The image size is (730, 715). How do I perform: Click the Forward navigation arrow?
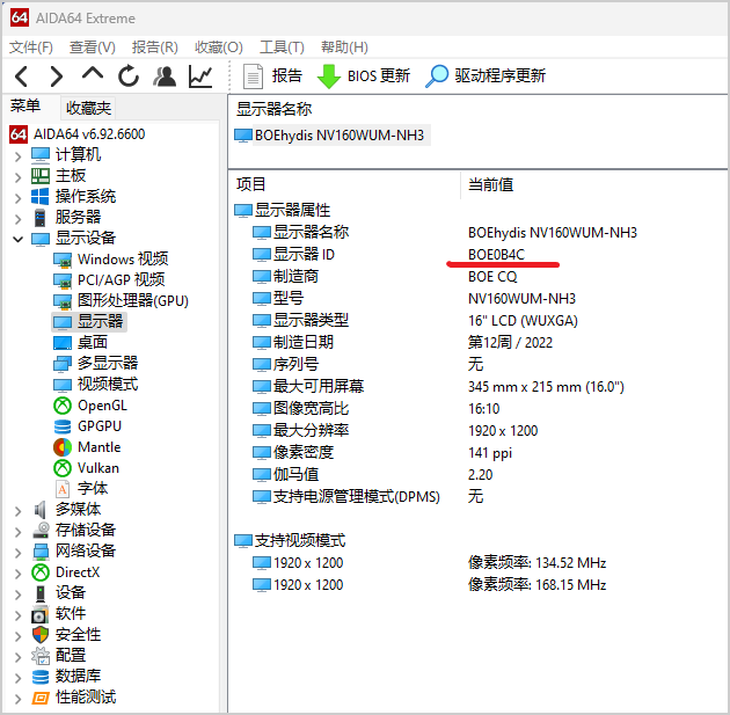[x=56, y=76]
